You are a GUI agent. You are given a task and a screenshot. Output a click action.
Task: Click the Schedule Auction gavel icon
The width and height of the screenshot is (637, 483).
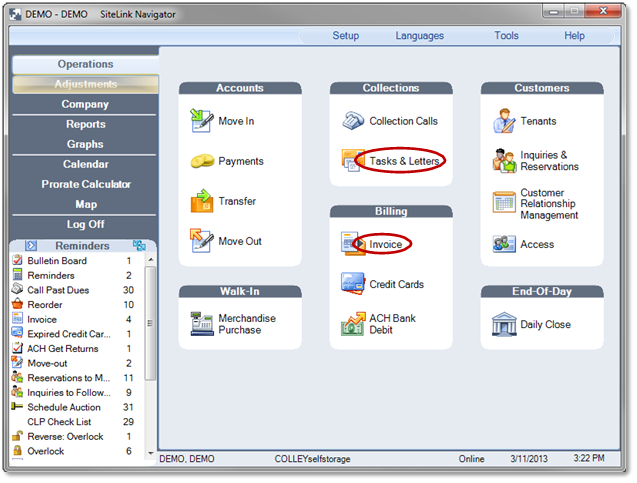[17, 406]
